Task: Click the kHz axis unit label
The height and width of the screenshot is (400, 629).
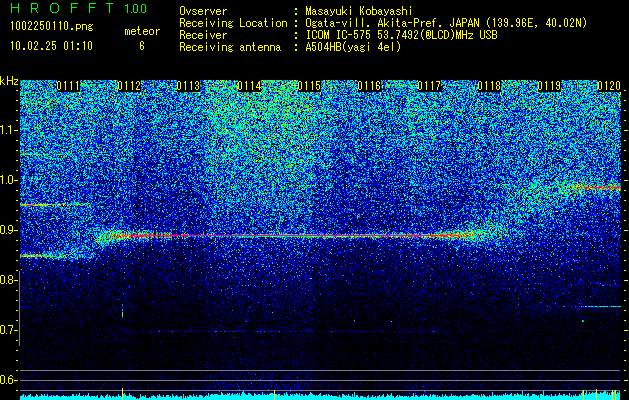Action: (9, 81)
